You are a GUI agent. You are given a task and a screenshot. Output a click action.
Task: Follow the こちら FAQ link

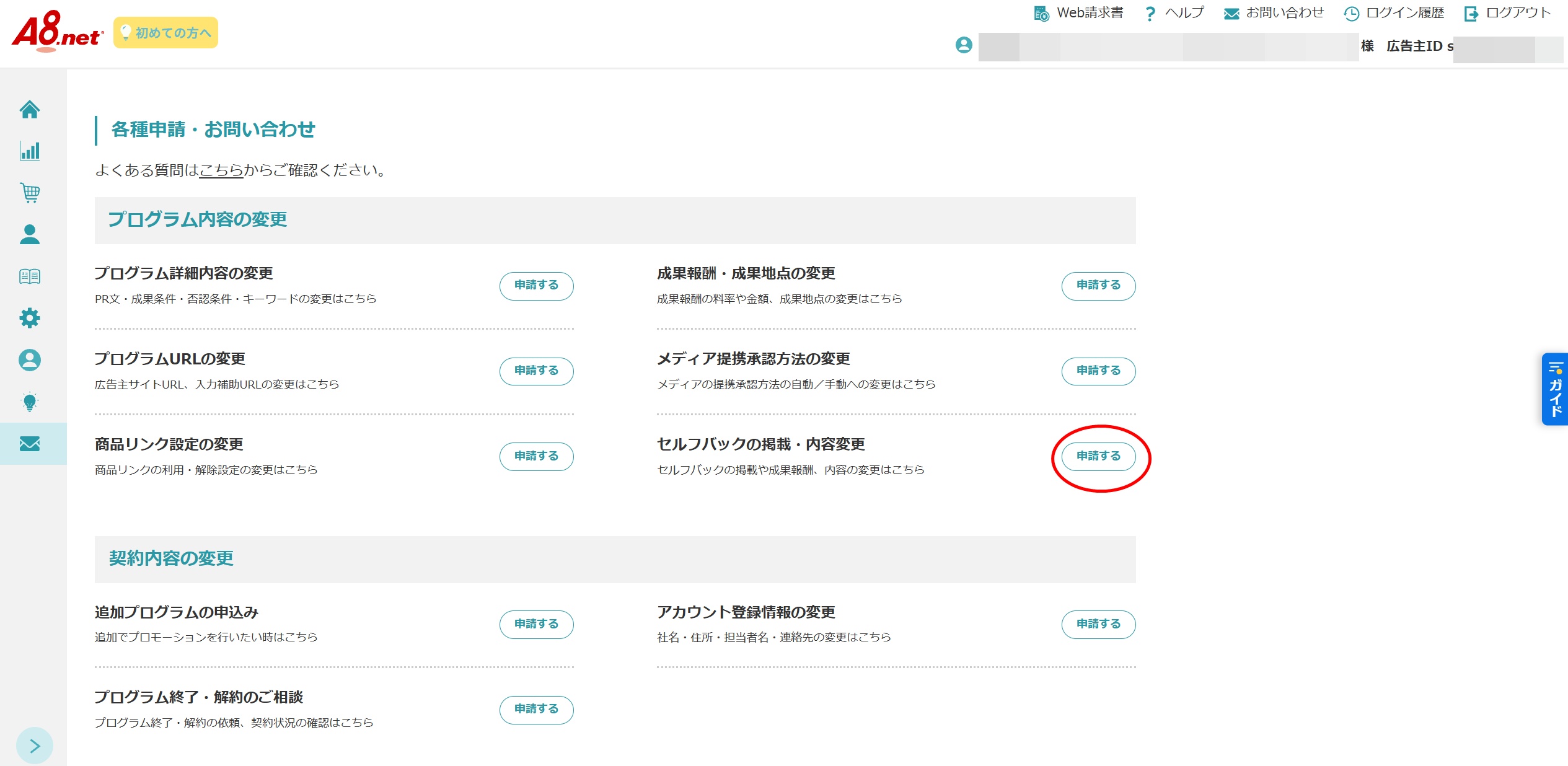pos(221,170)
